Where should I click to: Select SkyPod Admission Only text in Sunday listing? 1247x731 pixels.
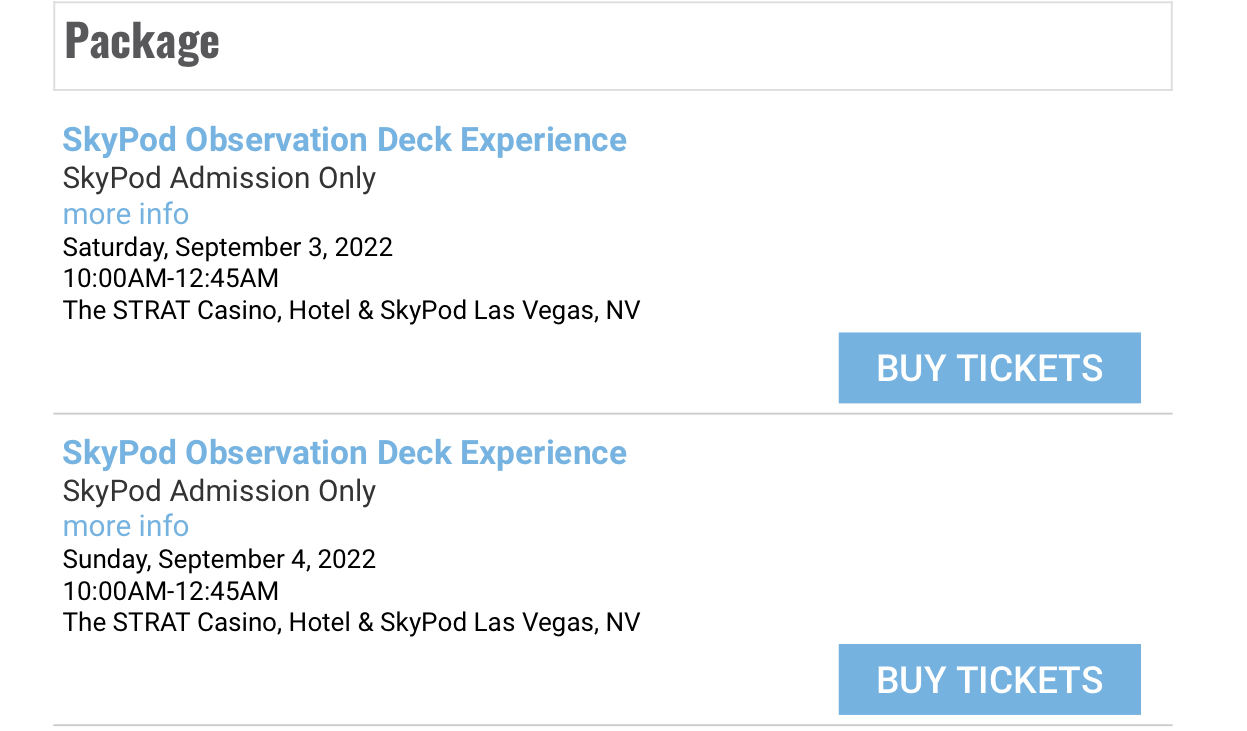[219, 491]
